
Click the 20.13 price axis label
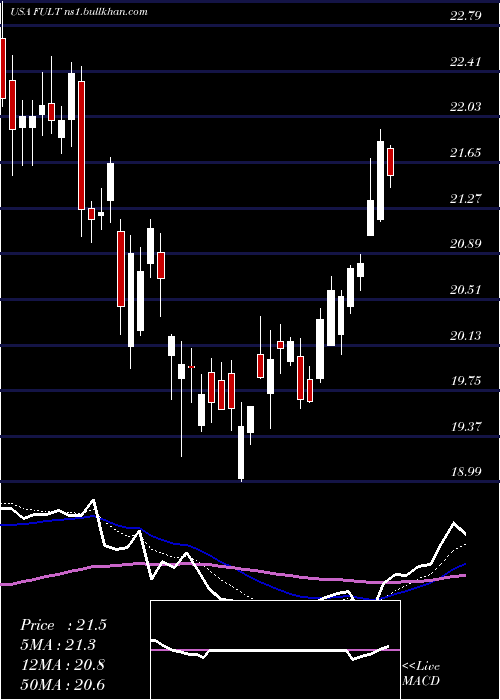pyautogui.click(x=466, y=336)
